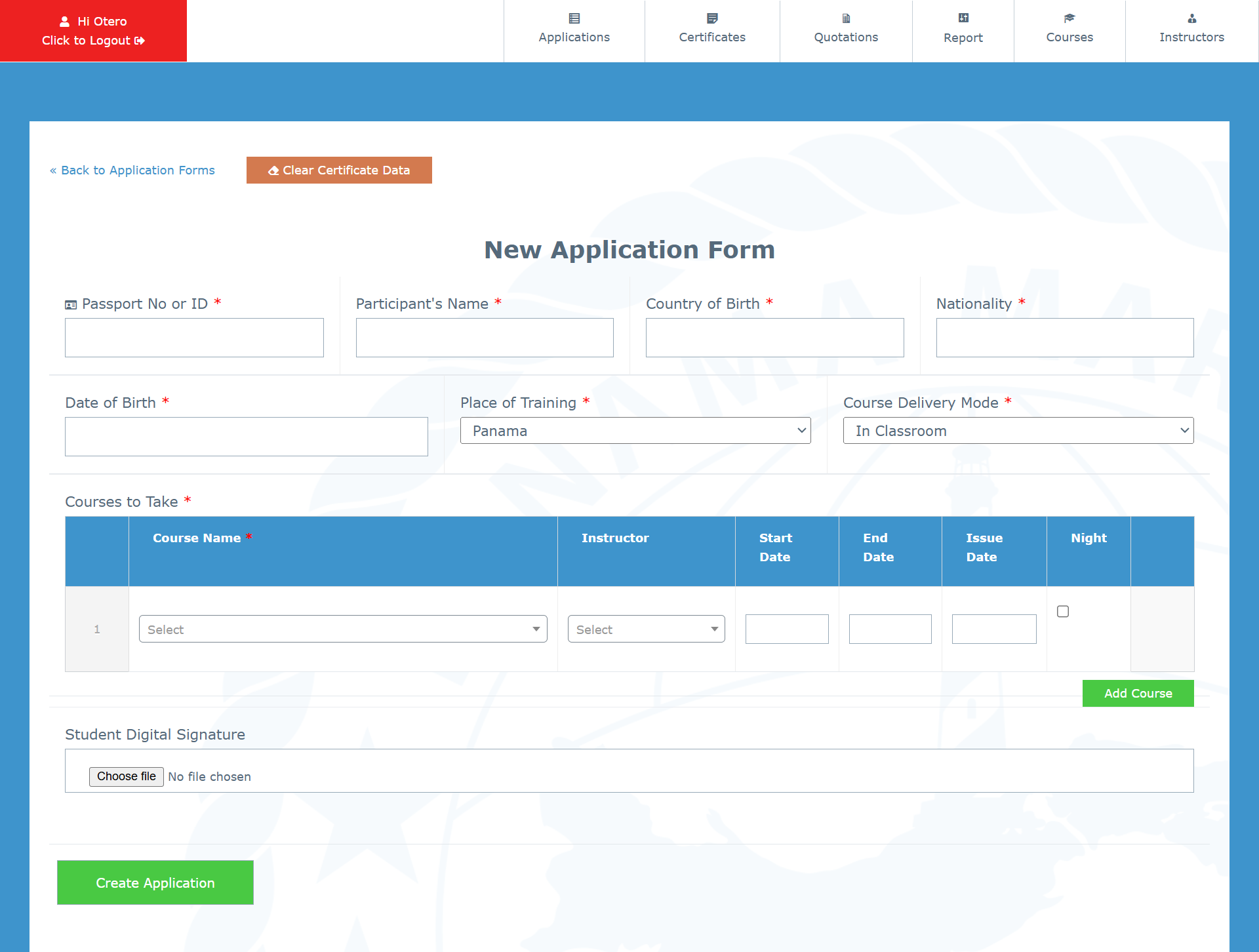The image size is (1259, 952).
Task: Click the Quotations document icon
Action: [x=846, y=18]
